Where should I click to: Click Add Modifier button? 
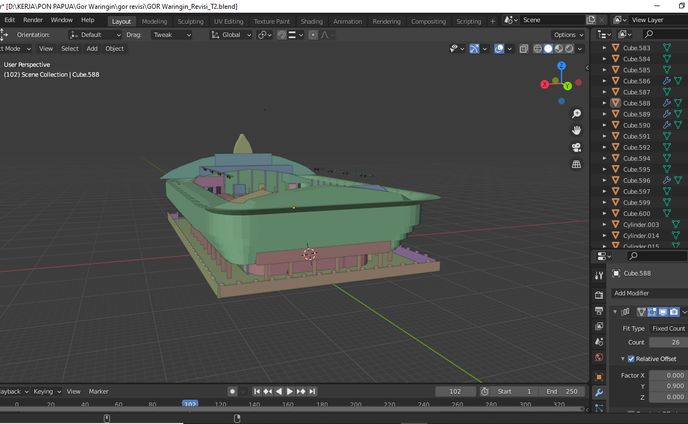[649, 293]
